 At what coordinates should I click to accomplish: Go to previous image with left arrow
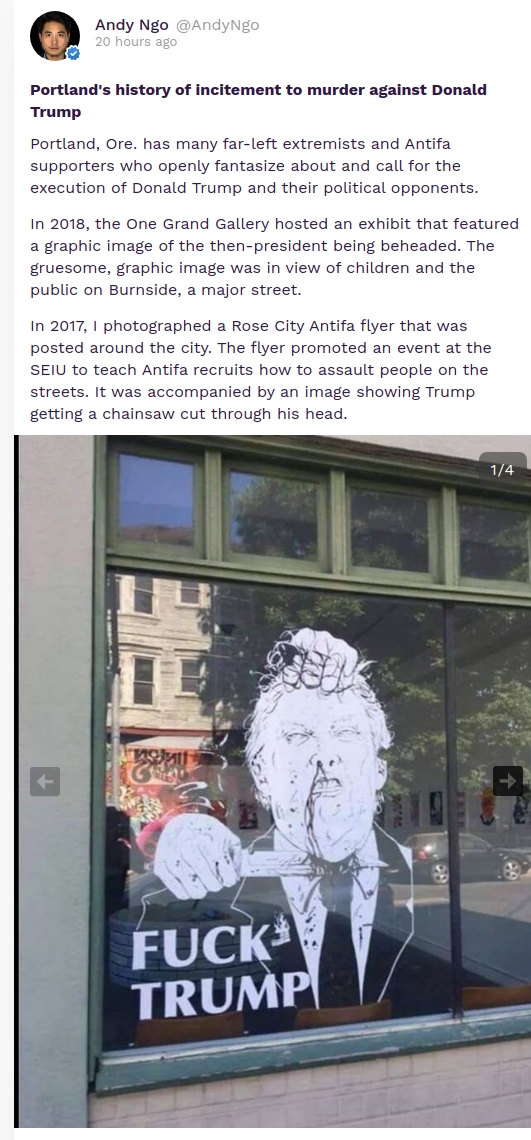click(x=45, y=782)
